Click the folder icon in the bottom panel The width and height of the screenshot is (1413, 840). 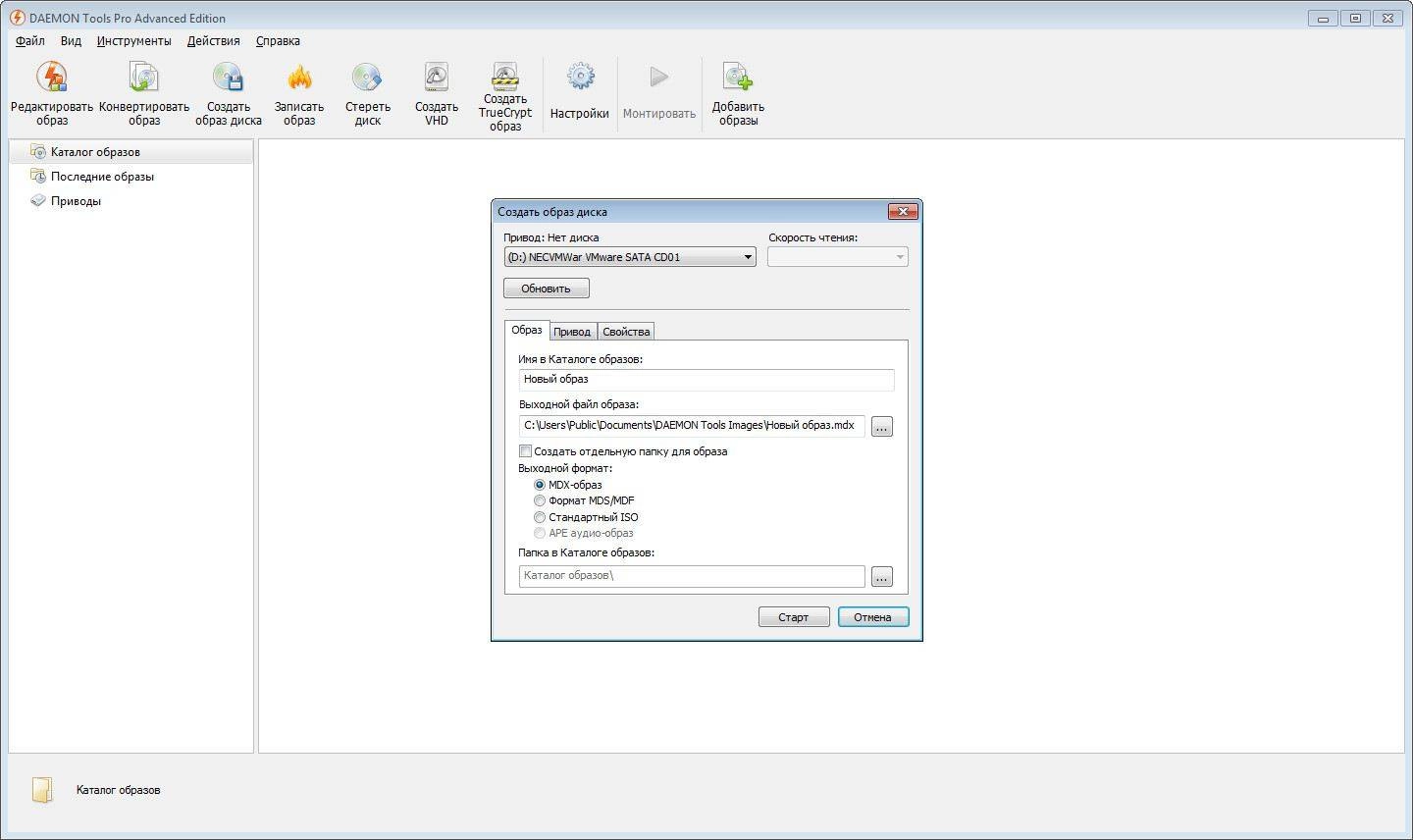point(41,790)
